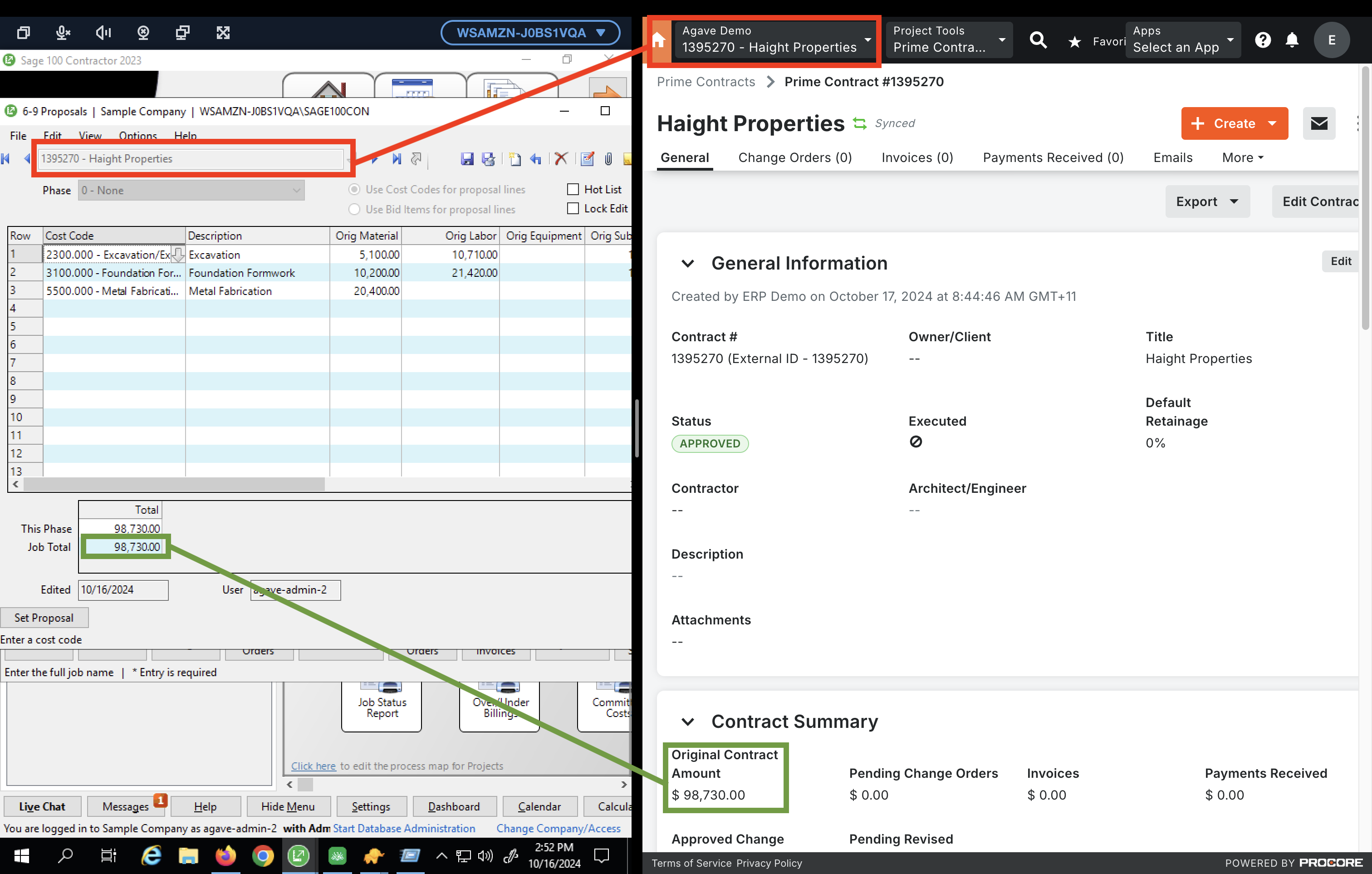This screenshot has height=874, width=1372.
Task: Click the Hide Menu button
Action: (x=288, y=807)
